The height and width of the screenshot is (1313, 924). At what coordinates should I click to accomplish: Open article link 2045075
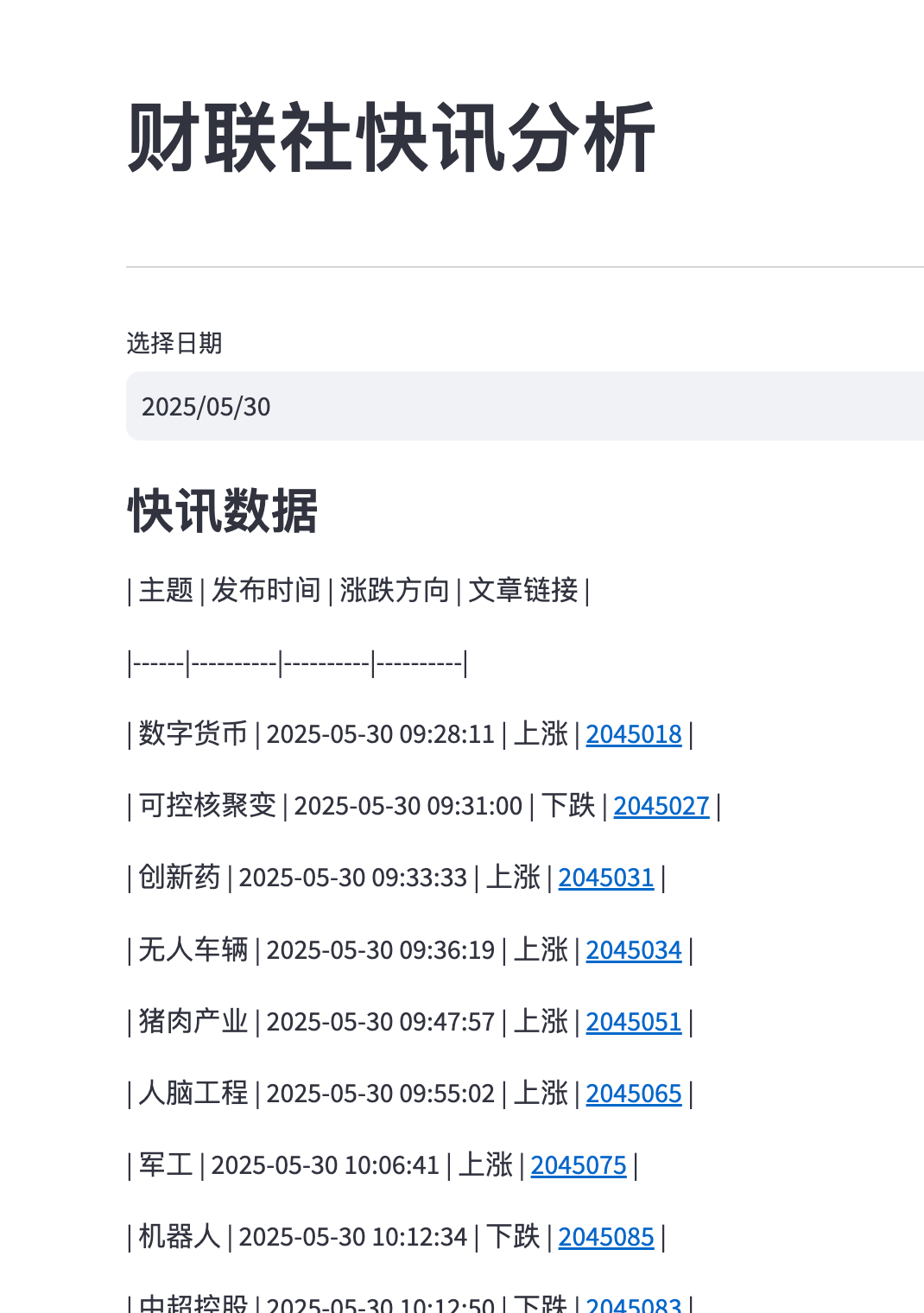click(579, 1165)
